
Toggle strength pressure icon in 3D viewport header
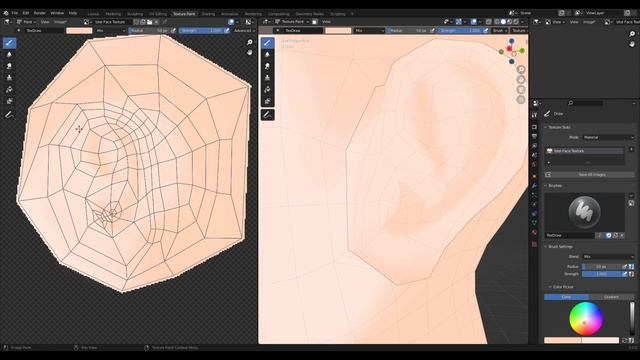[x=485, y=31]
